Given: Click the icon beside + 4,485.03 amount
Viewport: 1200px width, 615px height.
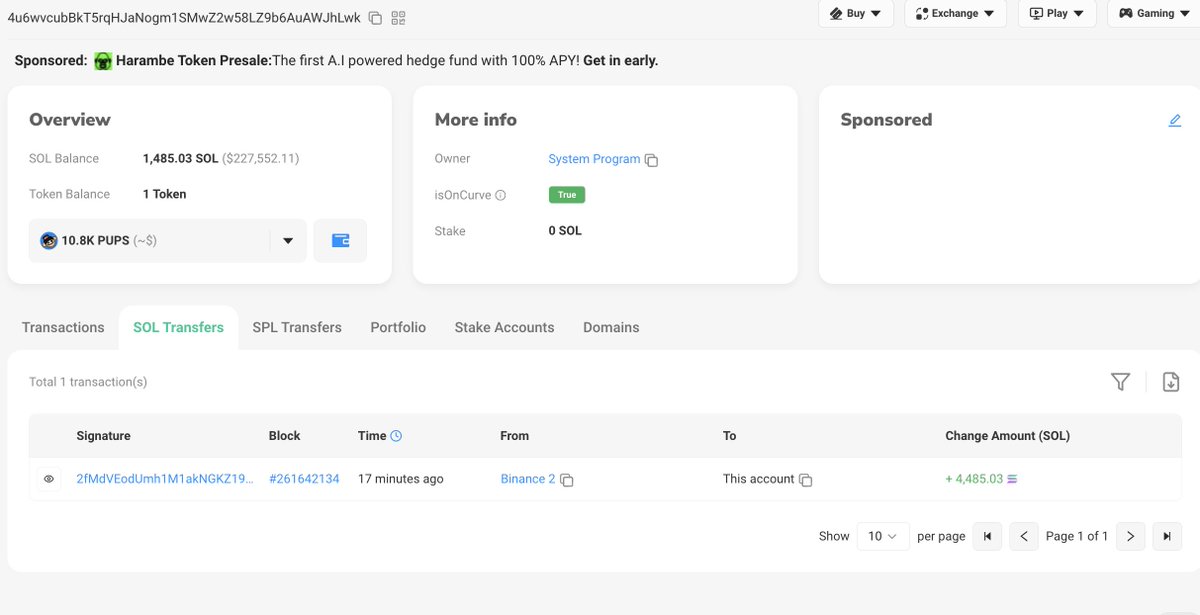Looking at the screenshot, I should 1013,480.
